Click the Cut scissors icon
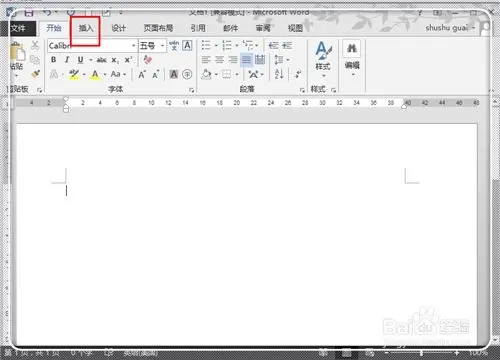This screenshot has width=500, height=360. 35,45
